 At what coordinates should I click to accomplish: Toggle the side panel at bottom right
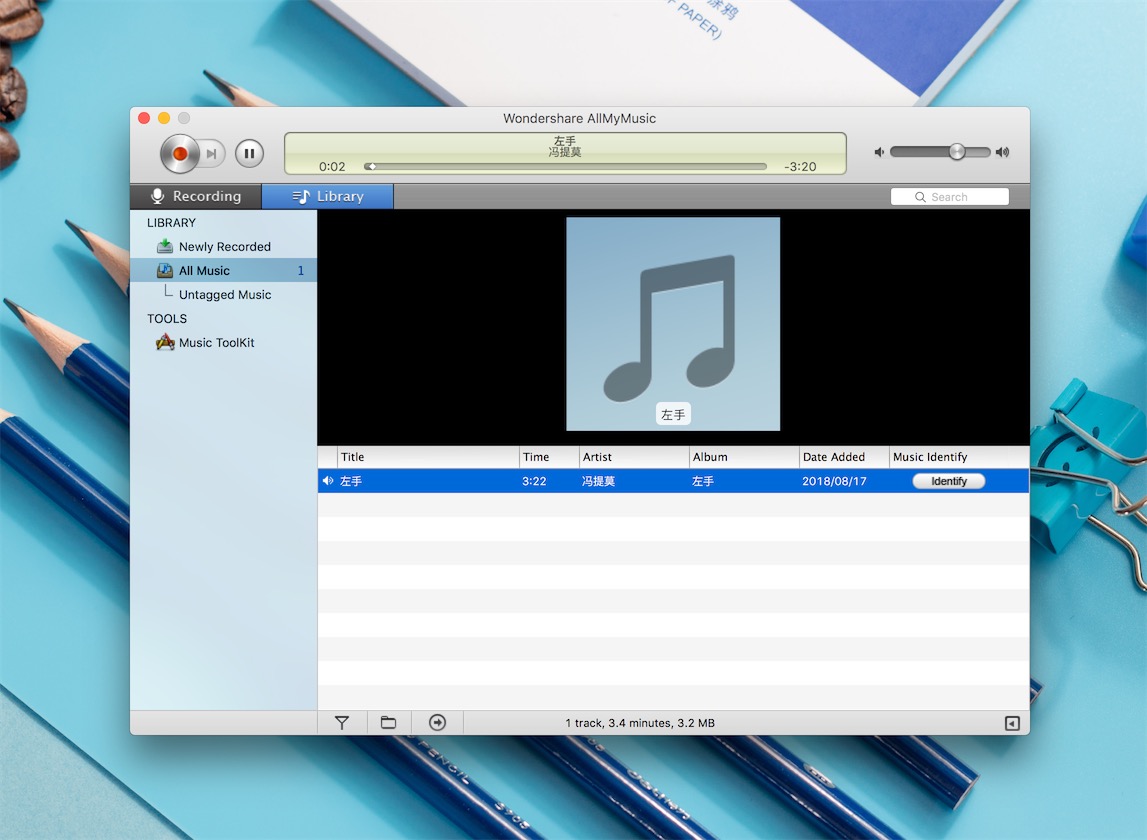(x=1012, y=723)
